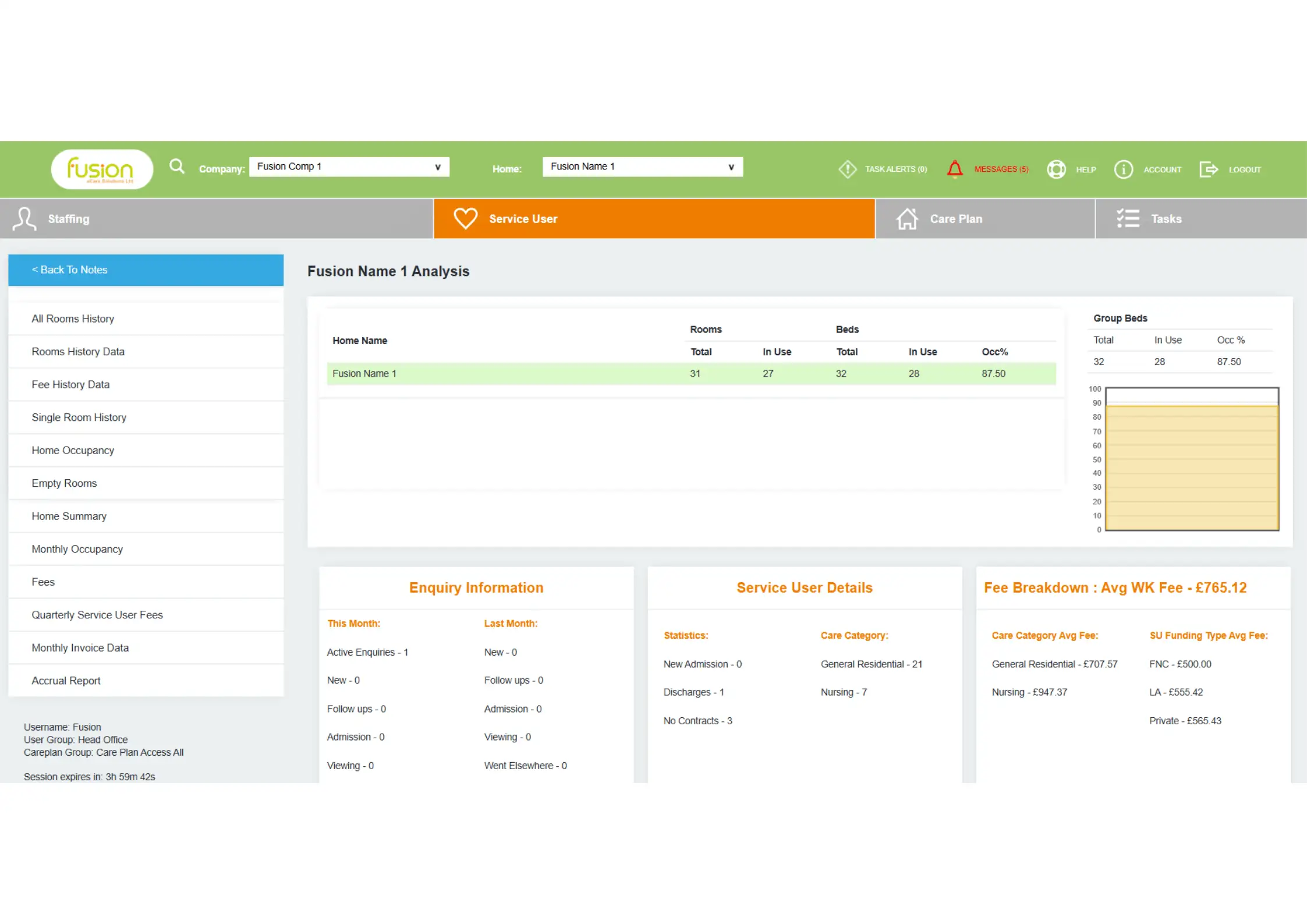Open Help using the lifebuoy icon

tap(1056, 169)
